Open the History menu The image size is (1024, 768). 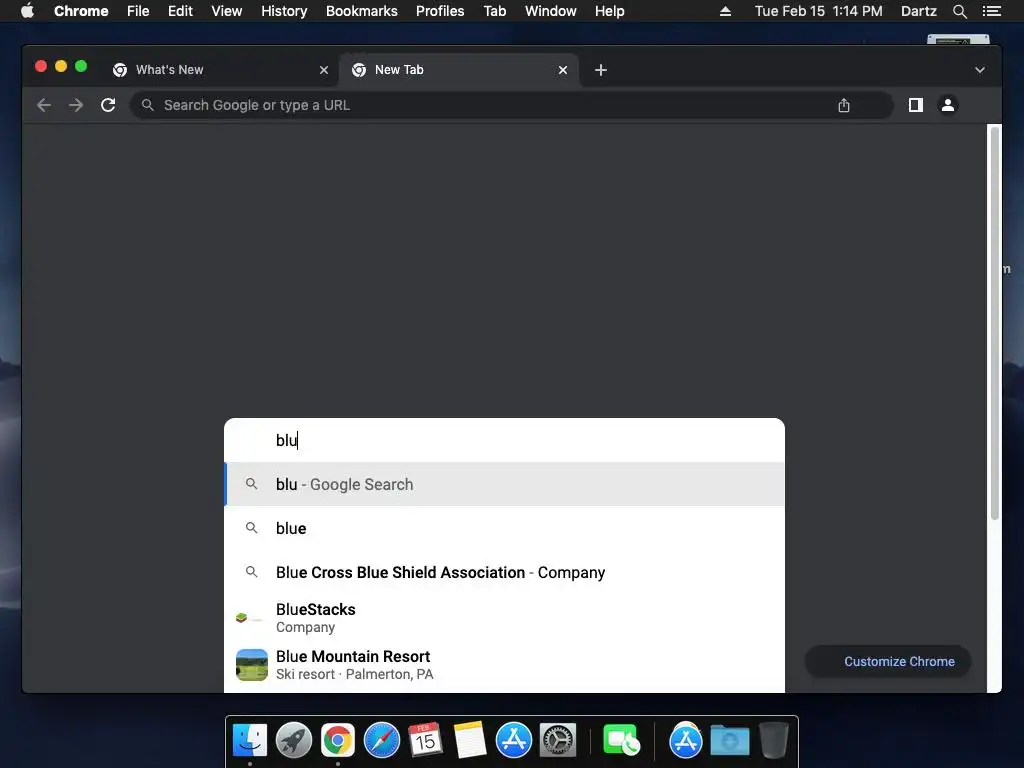pos(284,11)
